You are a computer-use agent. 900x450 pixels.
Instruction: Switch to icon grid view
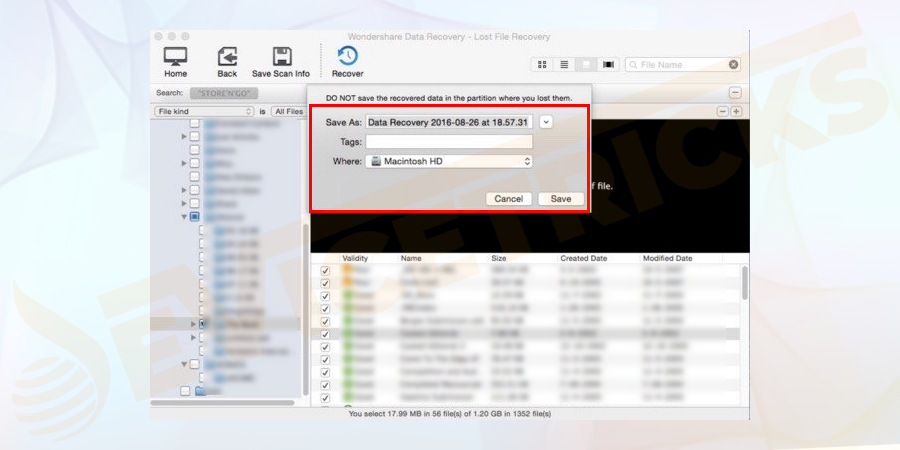(x=541, y=65)
